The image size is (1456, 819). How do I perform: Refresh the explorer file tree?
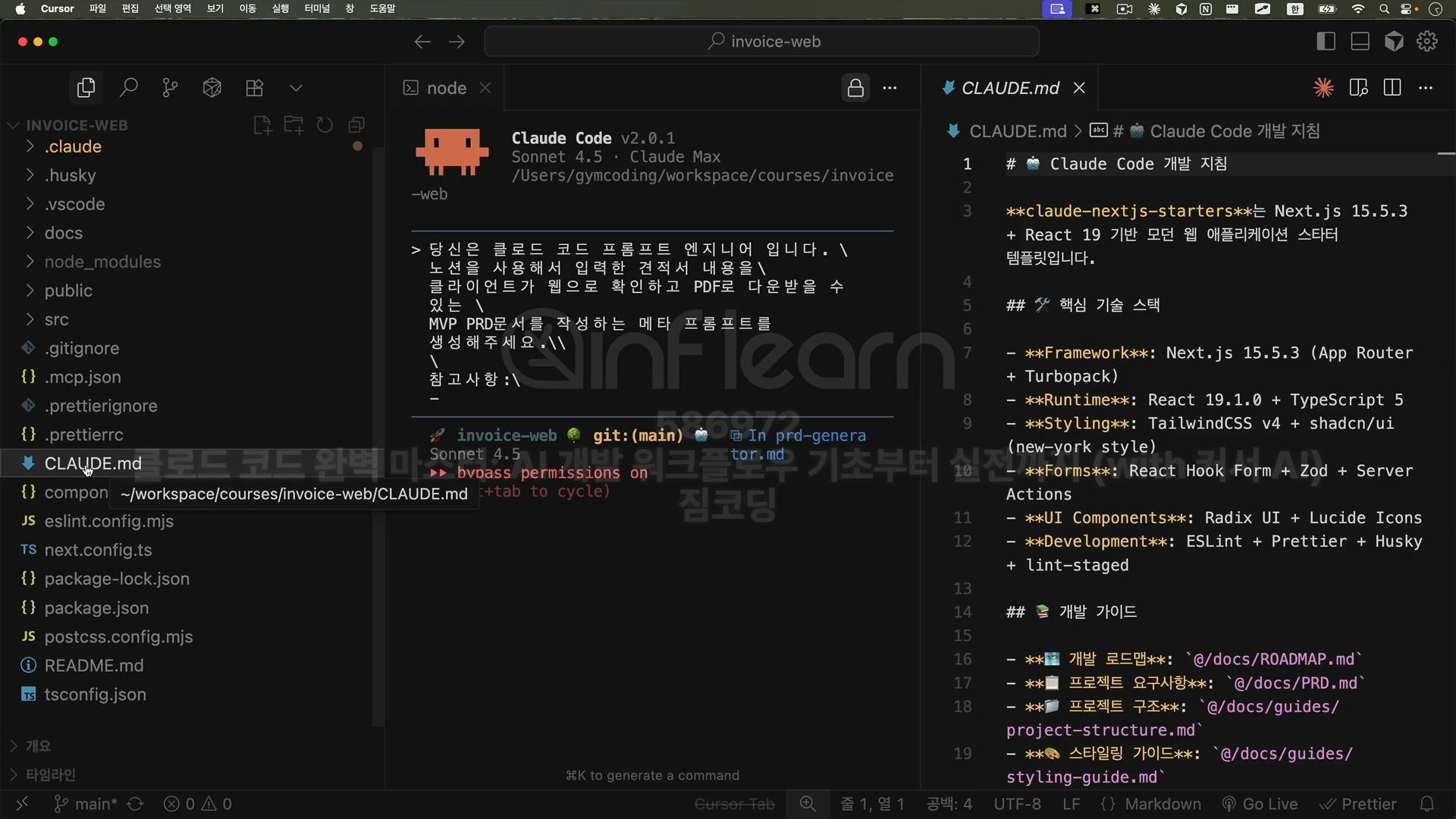pos(325,125)
